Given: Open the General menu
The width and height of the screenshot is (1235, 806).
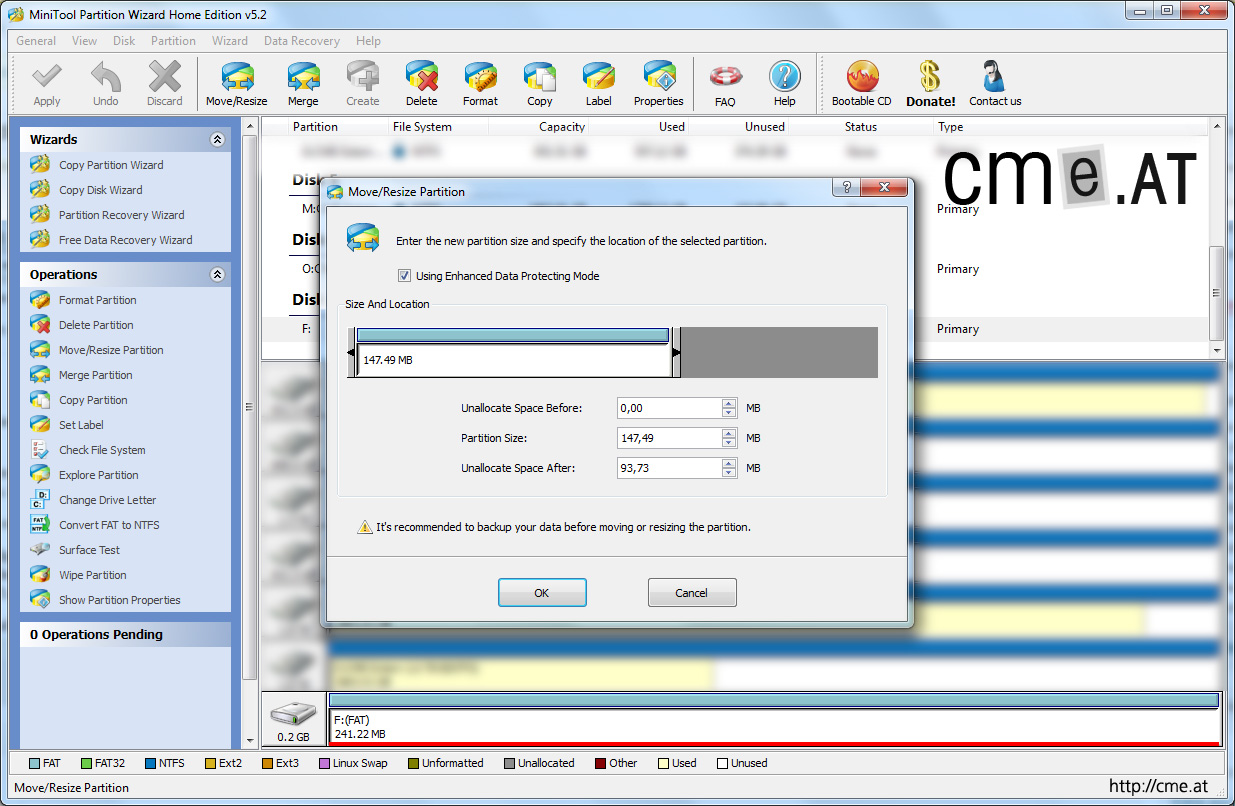Looking at the screenshot, I should [36, 41].
